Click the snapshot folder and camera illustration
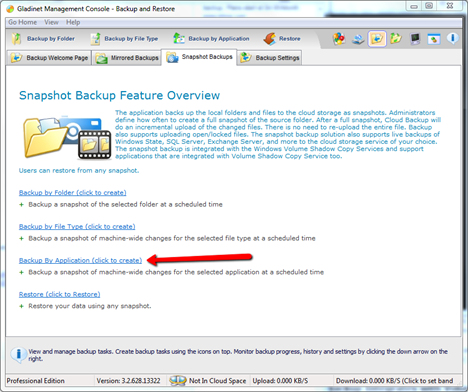This screenshot has height=392, width=468. click(67, 137)
